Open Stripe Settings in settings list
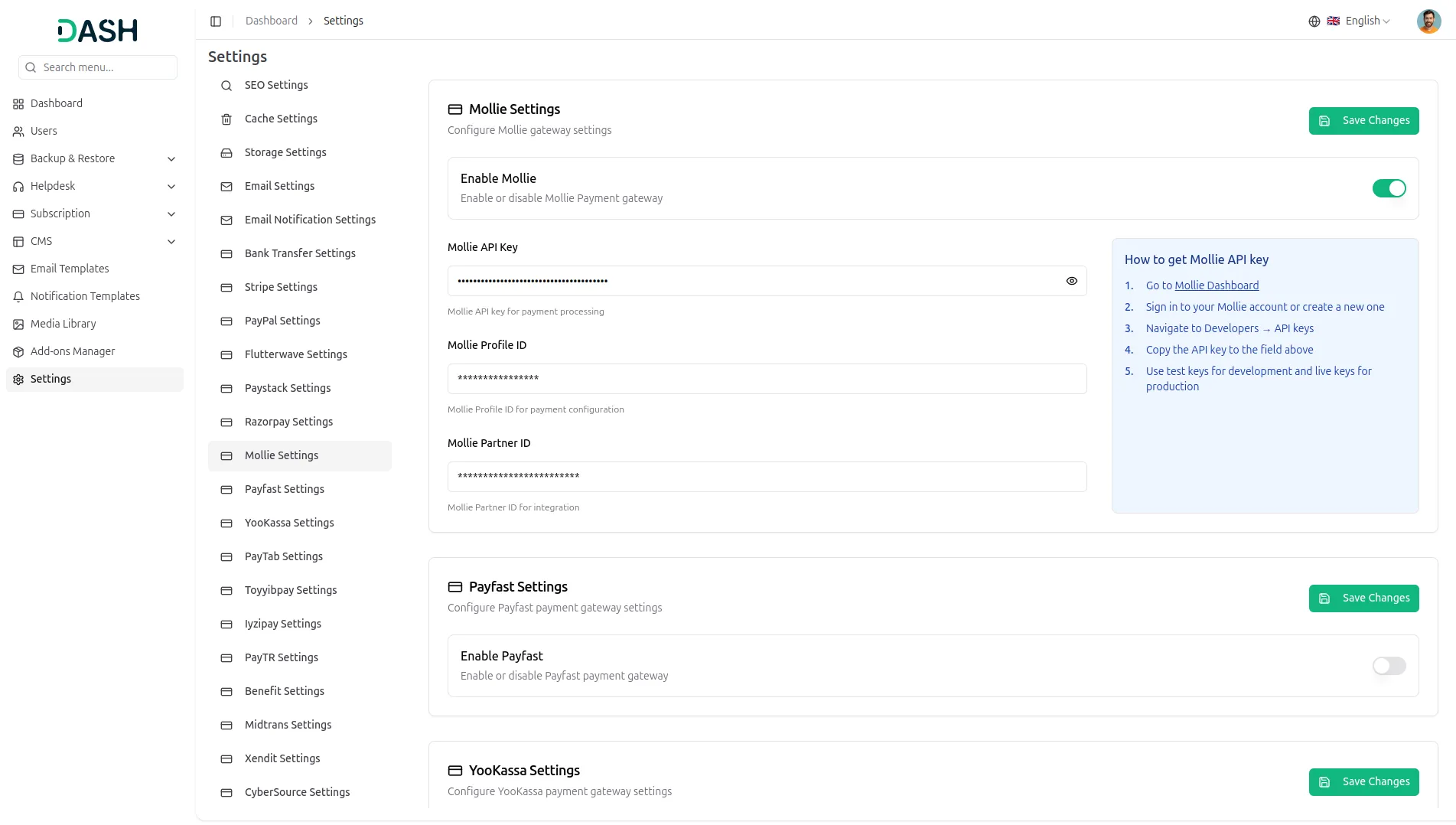1456x825 pixels. (281, 287)
